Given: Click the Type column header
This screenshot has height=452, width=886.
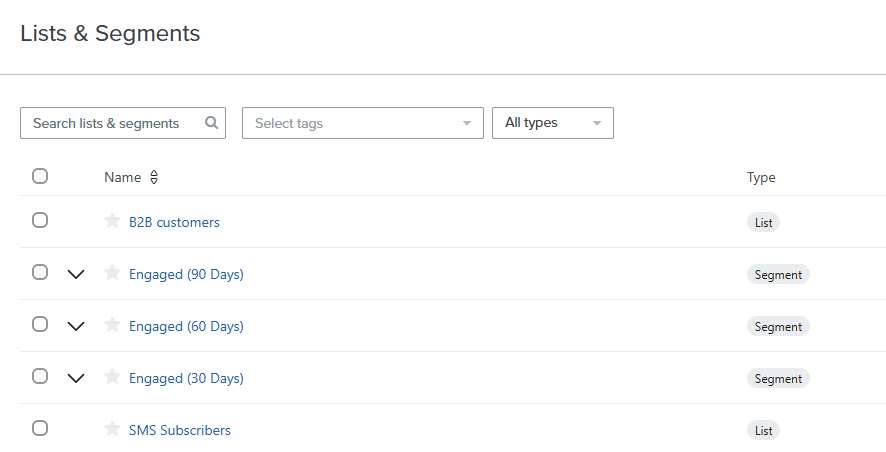Looking at the screenshot, I should click(761, 177).
